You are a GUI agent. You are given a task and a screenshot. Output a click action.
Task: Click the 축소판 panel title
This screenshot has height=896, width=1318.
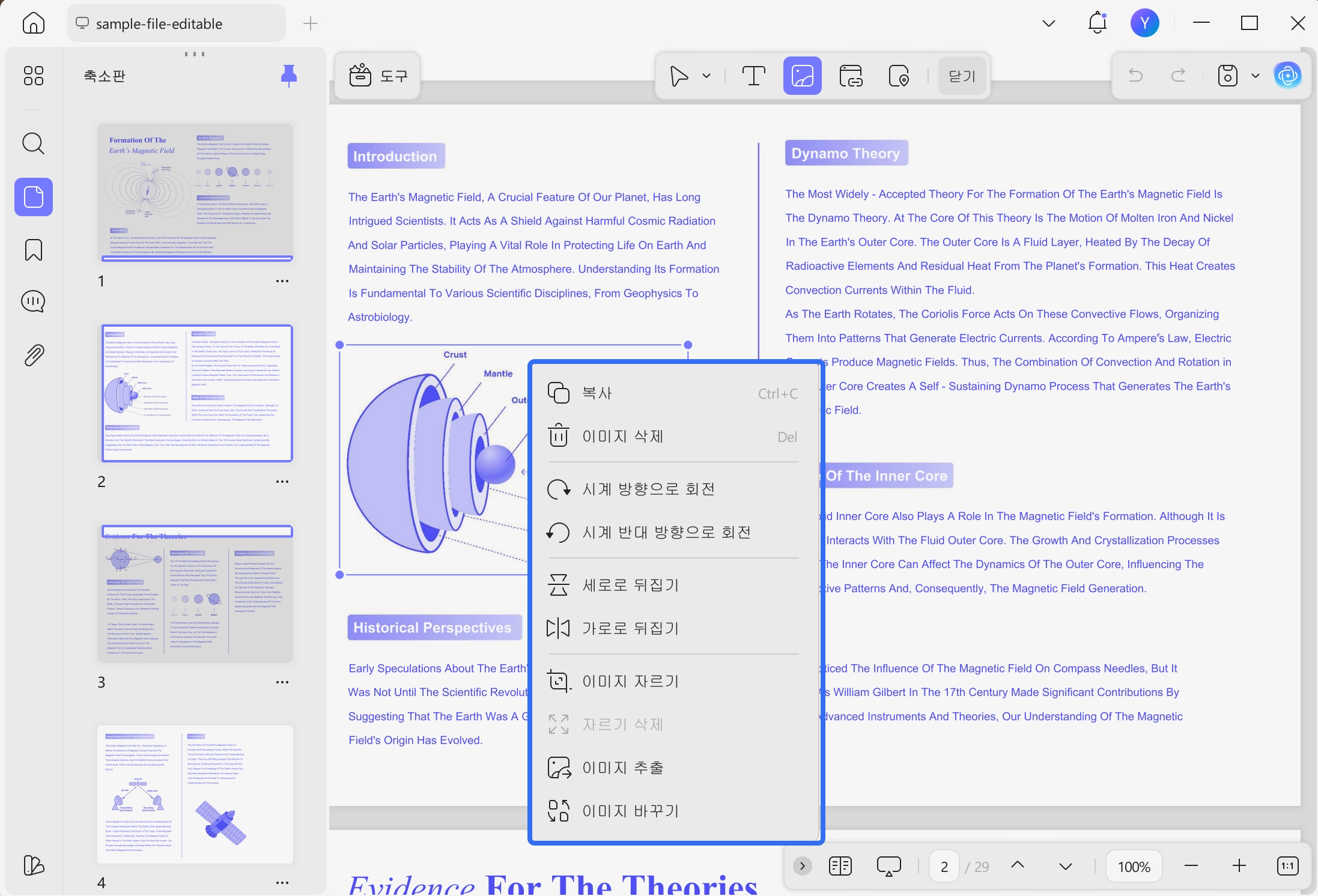pyautogui.click(x=105, y=76)
